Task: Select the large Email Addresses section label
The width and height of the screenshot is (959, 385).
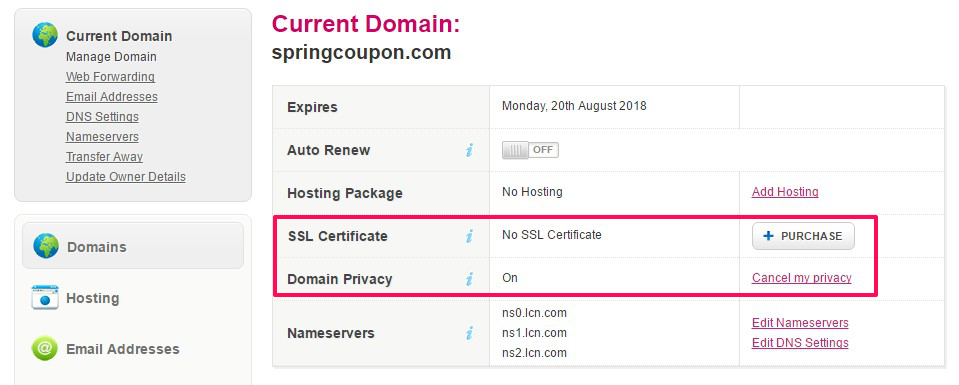Action: (x=123, y=349)
